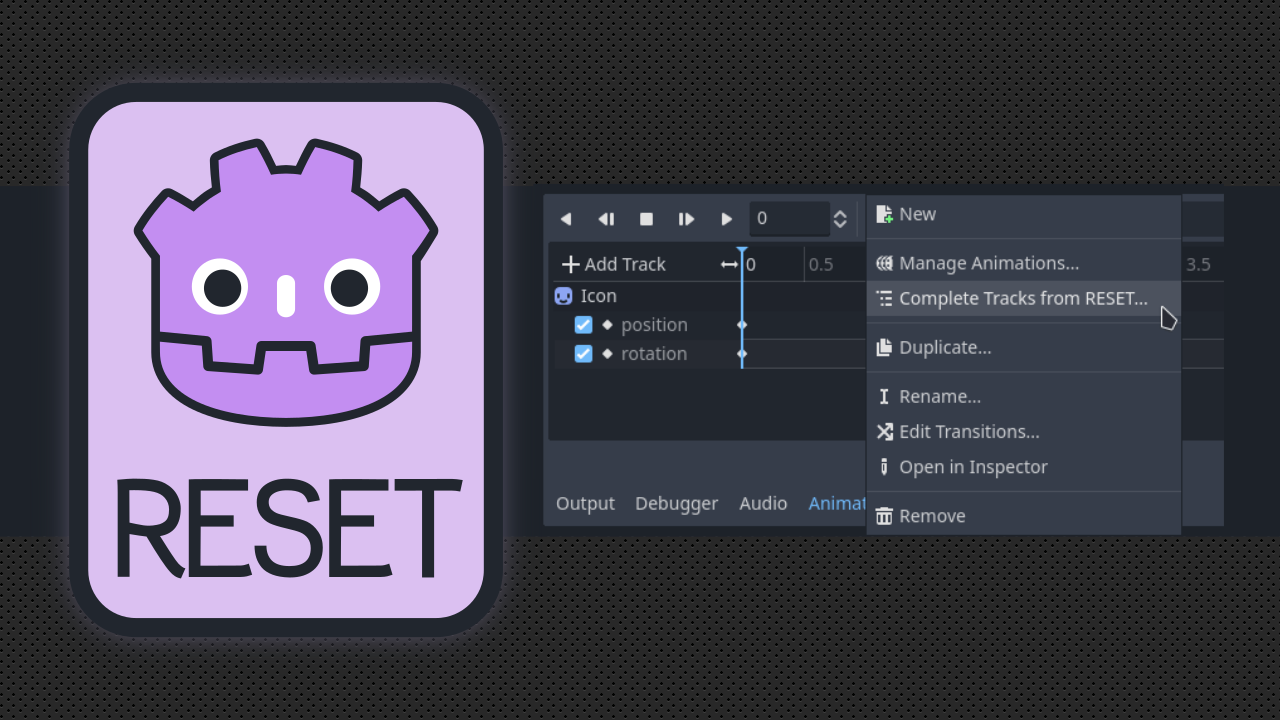The image size is (1280, 720).
Task: Click the key diamond icon before position
Action: [607, 325]
